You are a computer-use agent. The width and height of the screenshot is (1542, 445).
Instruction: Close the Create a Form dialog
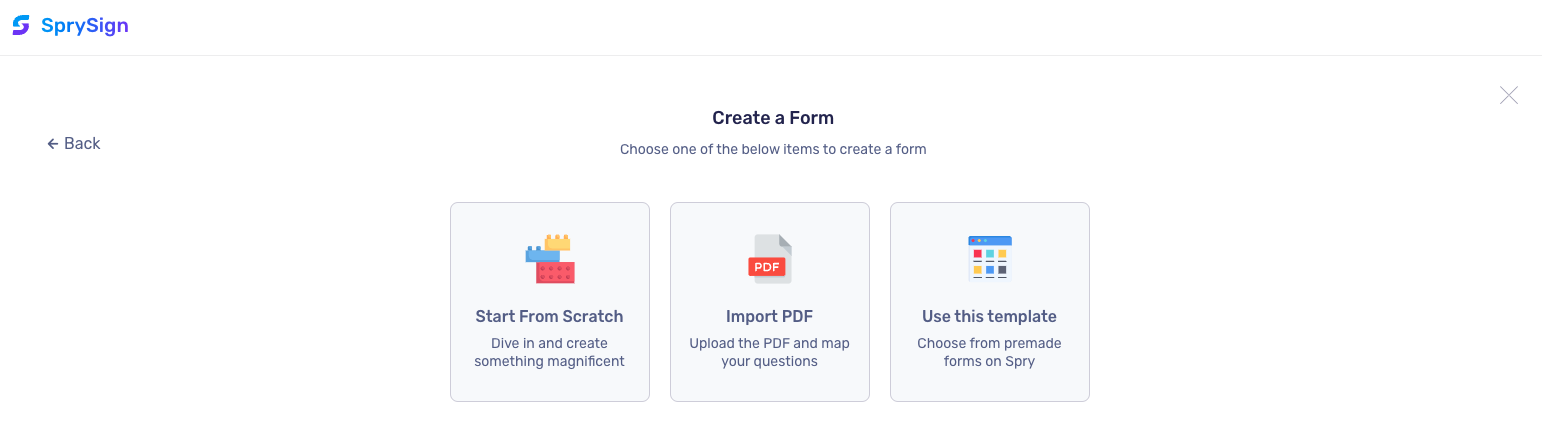click(x=1509, y=95)
